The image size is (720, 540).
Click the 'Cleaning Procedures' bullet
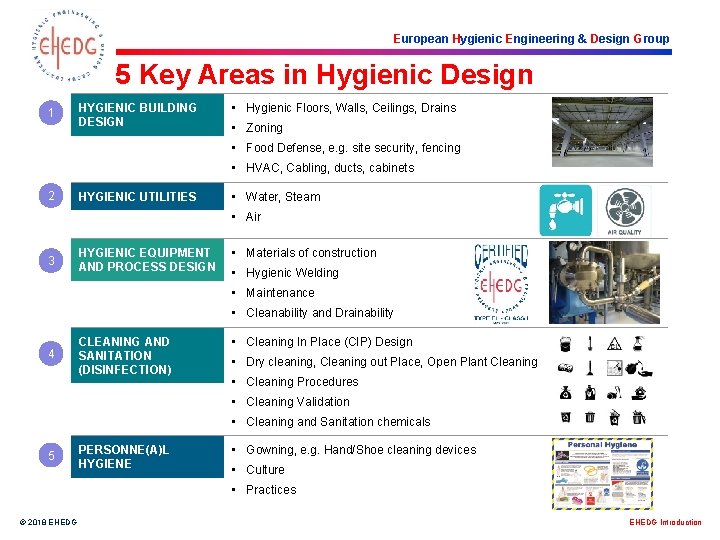[x=302, y=382]
